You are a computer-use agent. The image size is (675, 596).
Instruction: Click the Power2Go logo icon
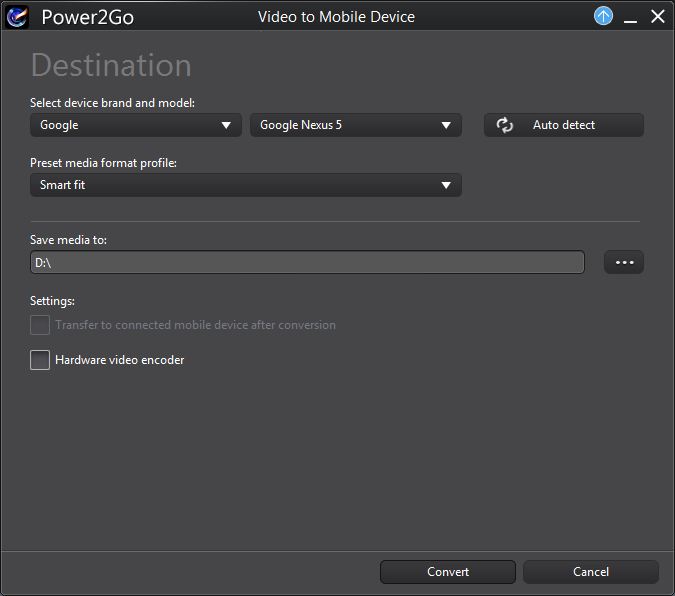tap(17, 16)
